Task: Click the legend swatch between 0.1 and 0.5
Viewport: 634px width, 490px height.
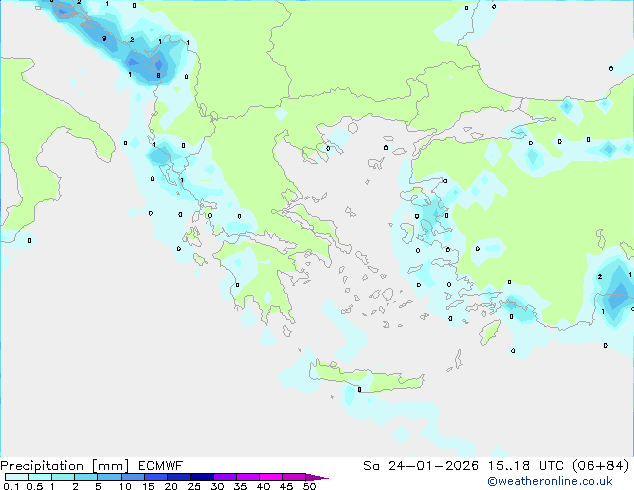Action: point(17,477)
